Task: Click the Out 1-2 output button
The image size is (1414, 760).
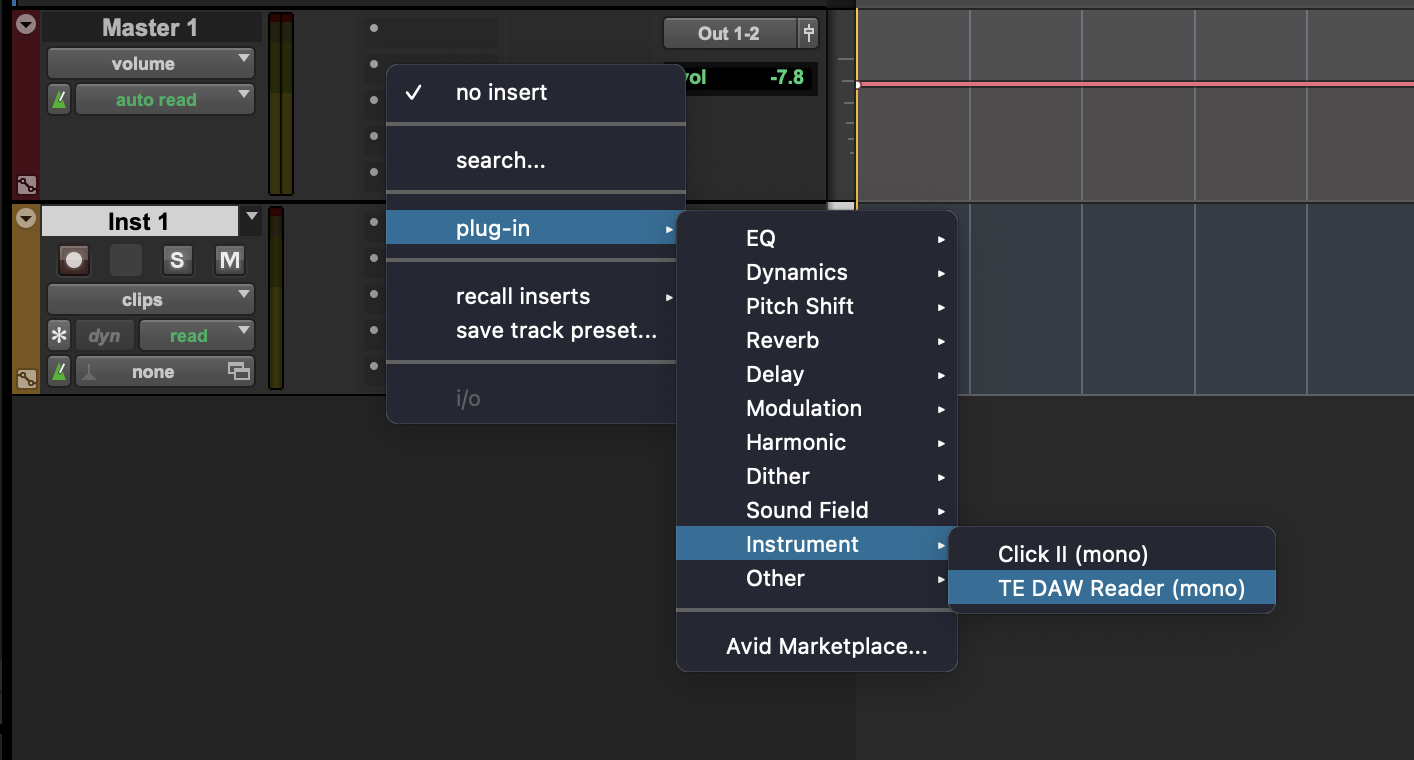Action: tap(729, 34)
